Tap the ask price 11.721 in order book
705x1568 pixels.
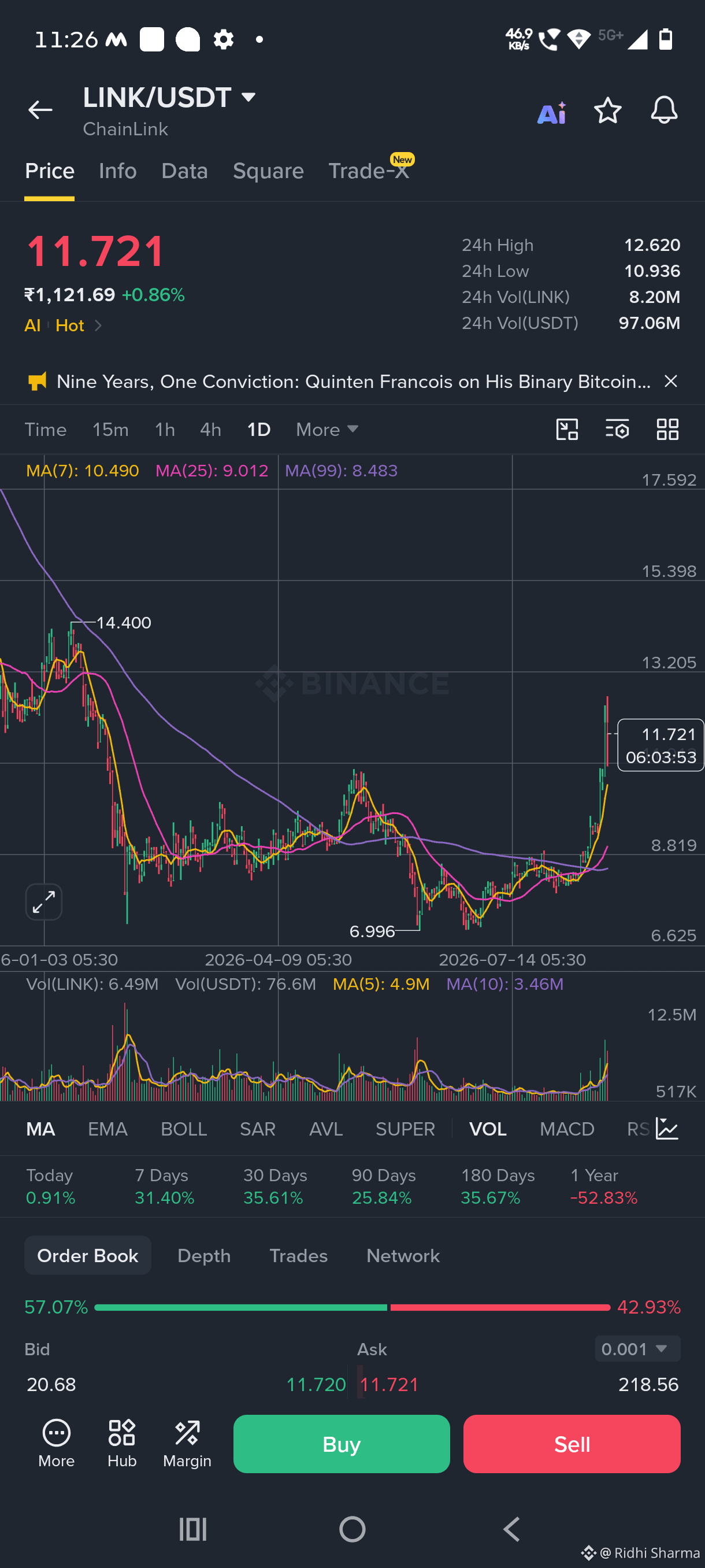(x=389, y=1384)
